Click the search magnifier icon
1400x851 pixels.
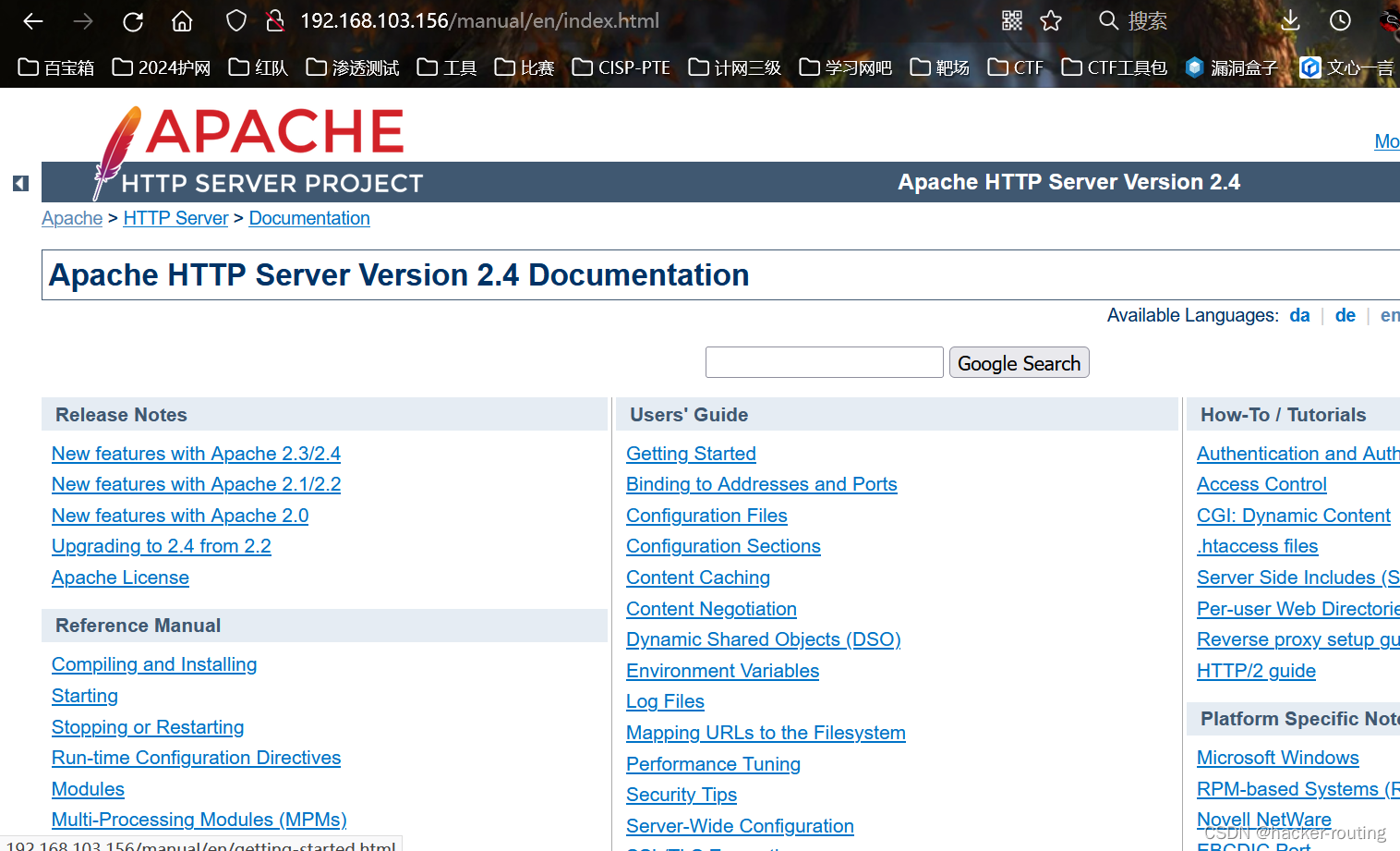click(1108, 20)
